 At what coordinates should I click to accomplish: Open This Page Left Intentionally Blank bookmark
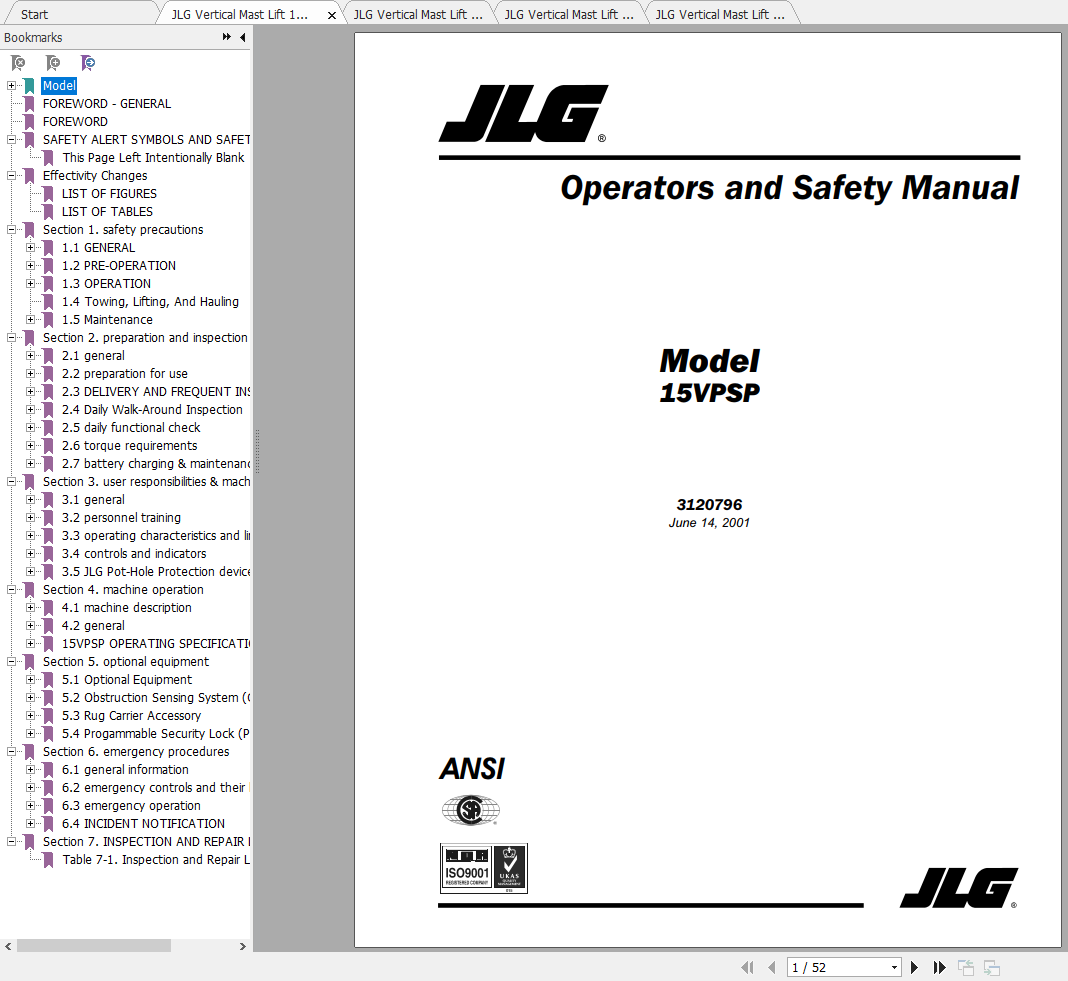tap(153, 157)
